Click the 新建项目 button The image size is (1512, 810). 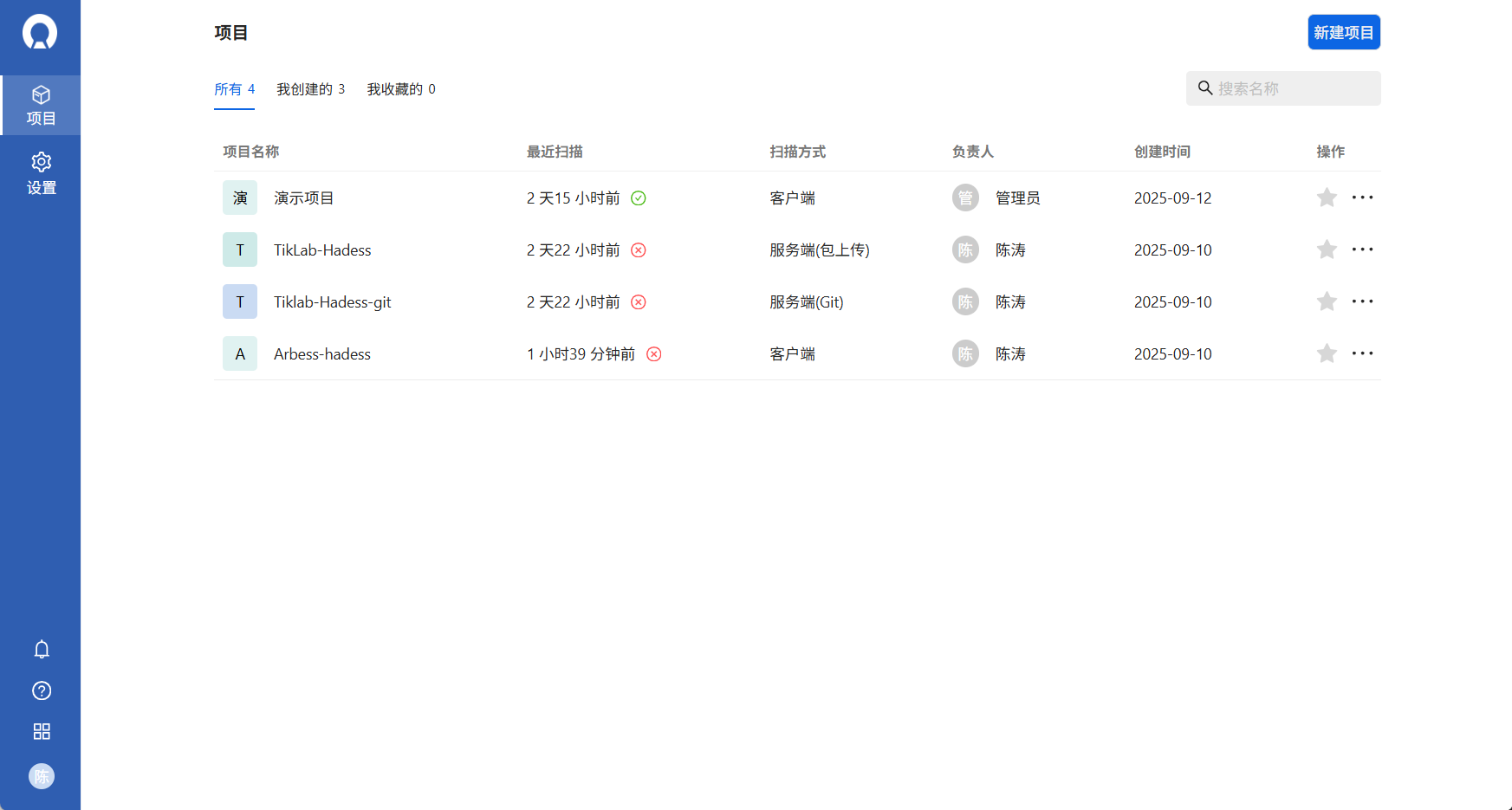click(x=1344, y=32)
